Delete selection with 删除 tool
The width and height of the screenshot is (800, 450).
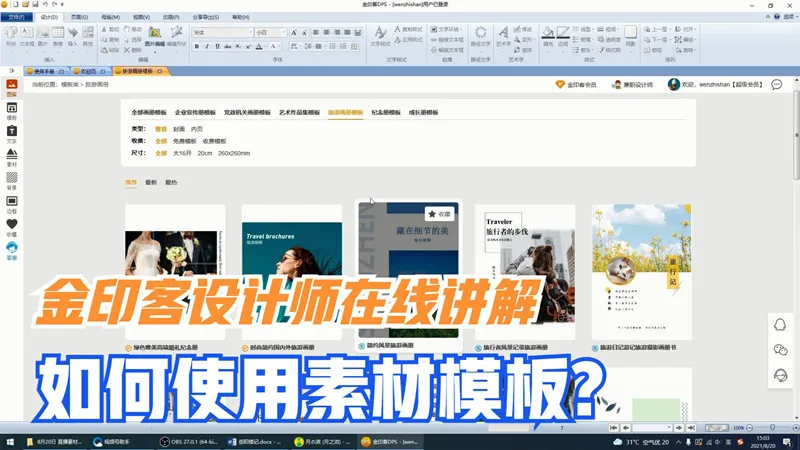click(133, 50)
